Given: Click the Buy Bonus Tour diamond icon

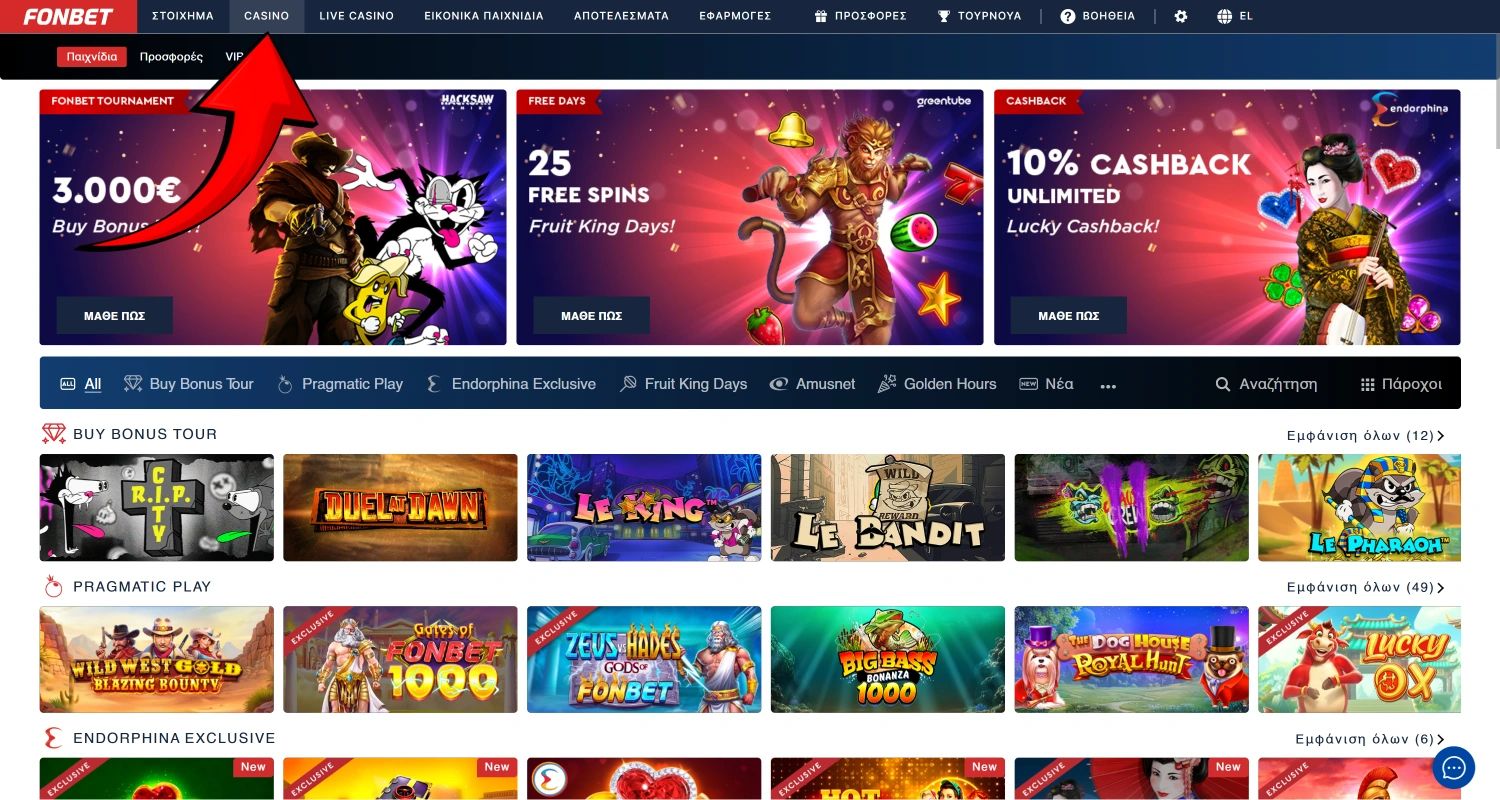Looking at the screenshot, I should (133, 384).
